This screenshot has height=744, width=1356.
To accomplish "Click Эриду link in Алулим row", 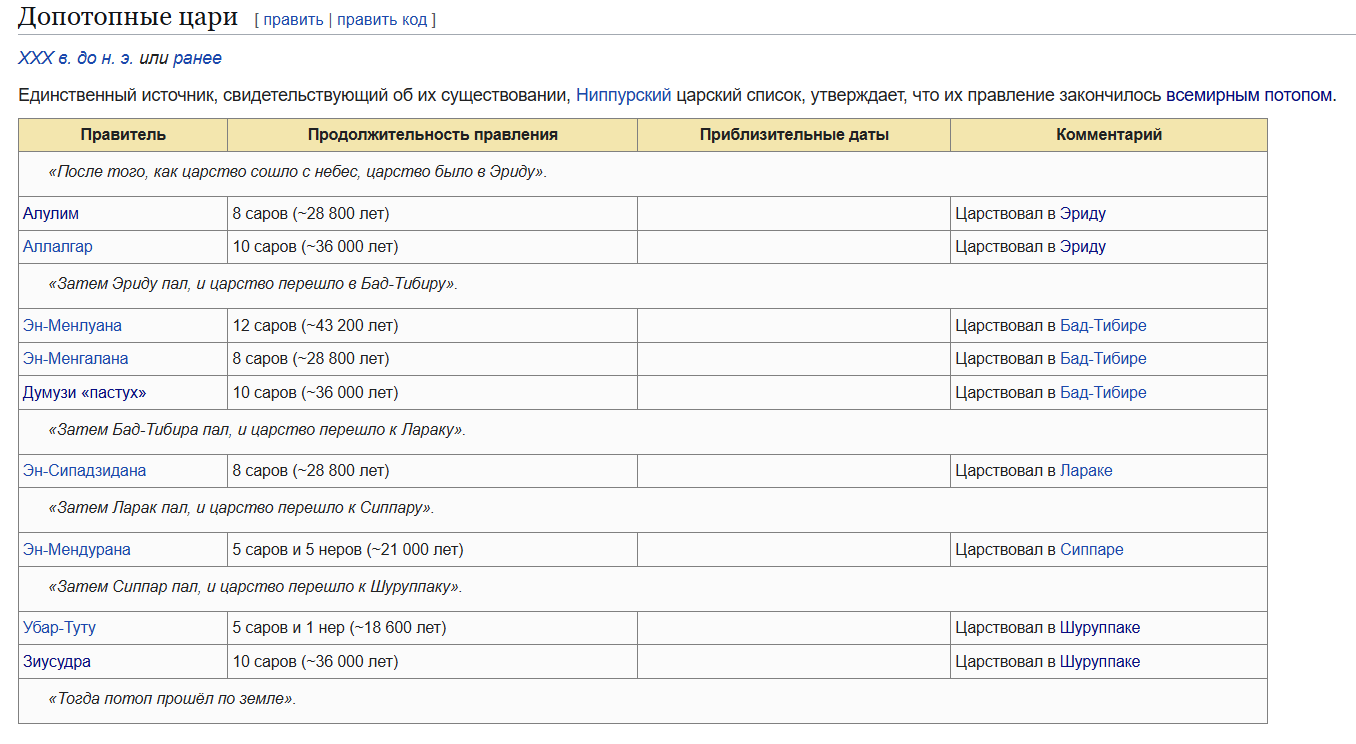I will pyautogui.click(x=1083, y=213).
